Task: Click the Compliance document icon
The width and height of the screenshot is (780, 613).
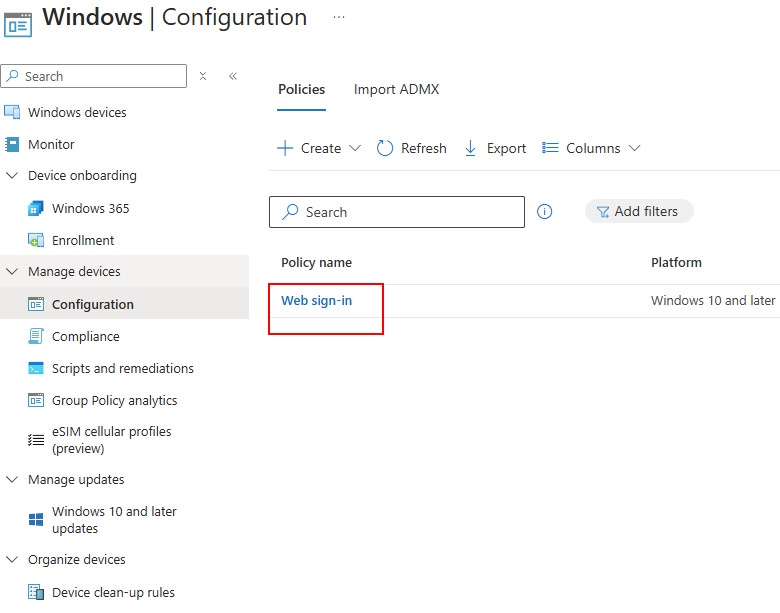Action: tap(36, 336)
